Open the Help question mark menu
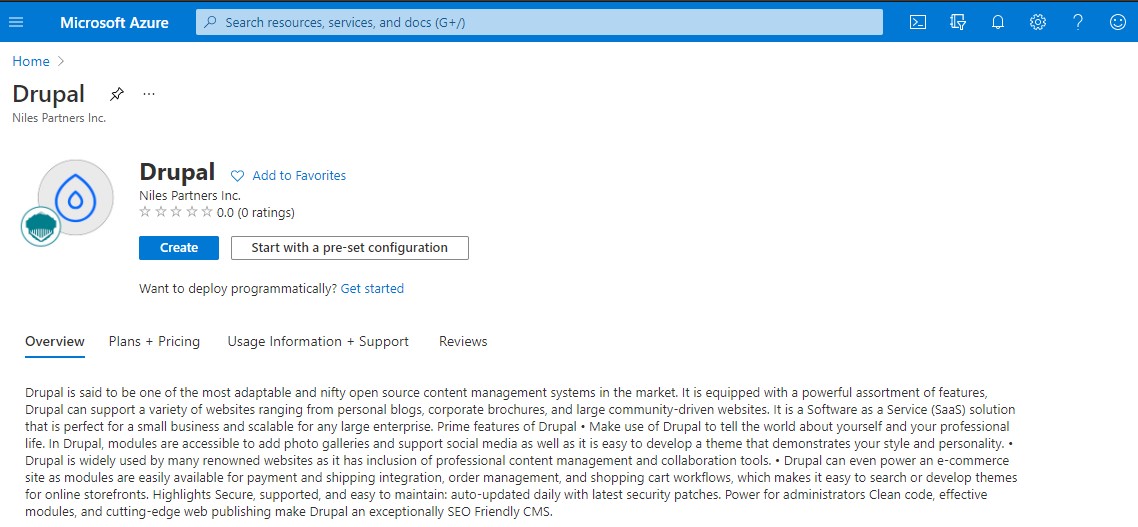 1078,22
